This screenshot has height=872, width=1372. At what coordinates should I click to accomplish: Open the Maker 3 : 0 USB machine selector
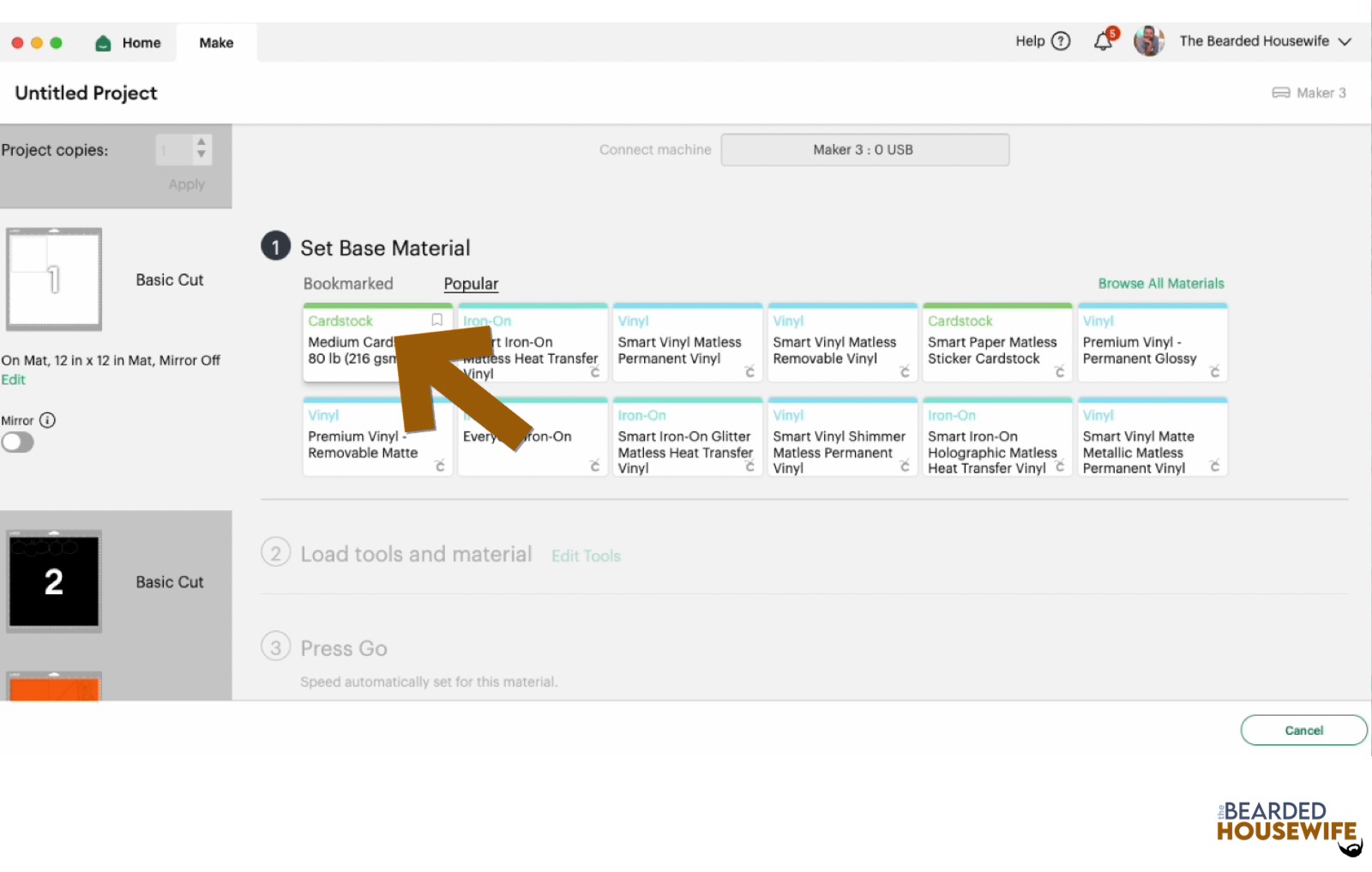tap(864, 149)
